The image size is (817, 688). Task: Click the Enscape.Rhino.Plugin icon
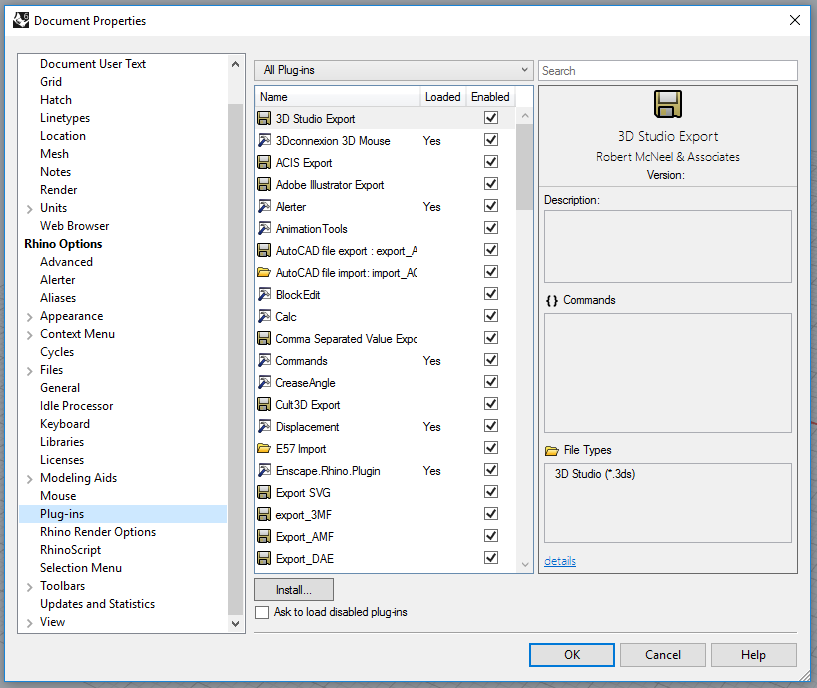pyautogui.click(x=264, y=471)
